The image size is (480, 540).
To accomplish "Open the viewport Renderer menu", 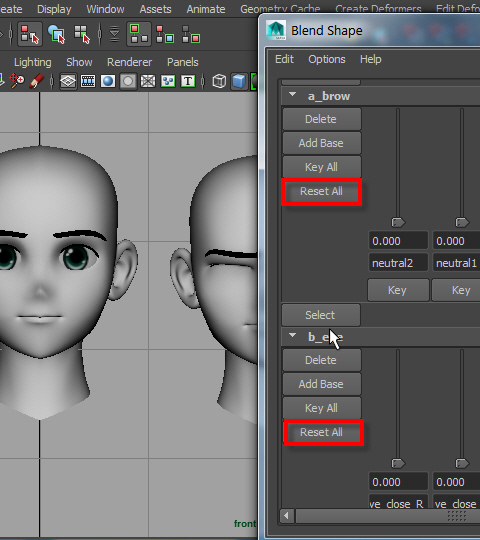I will click(x=129, y=62).
